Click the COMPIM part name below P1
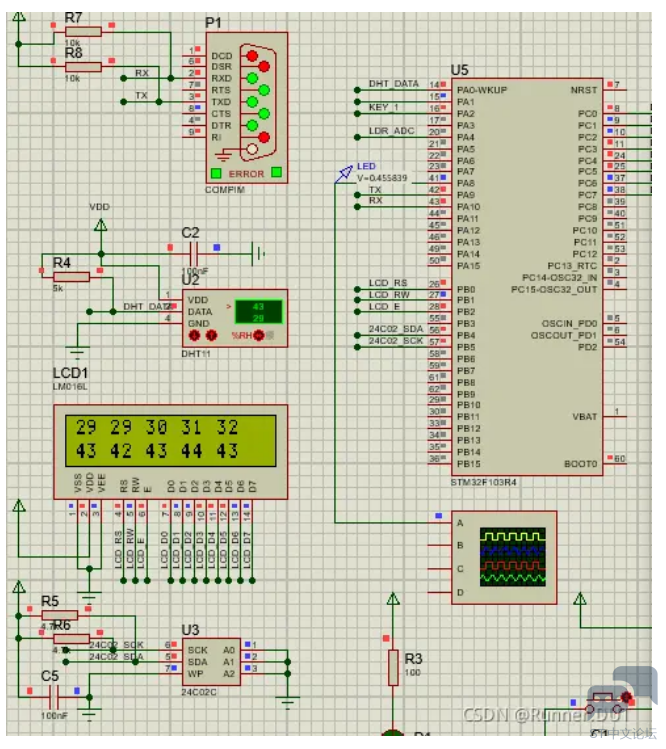The image size is (666, 749). point(225,190)
